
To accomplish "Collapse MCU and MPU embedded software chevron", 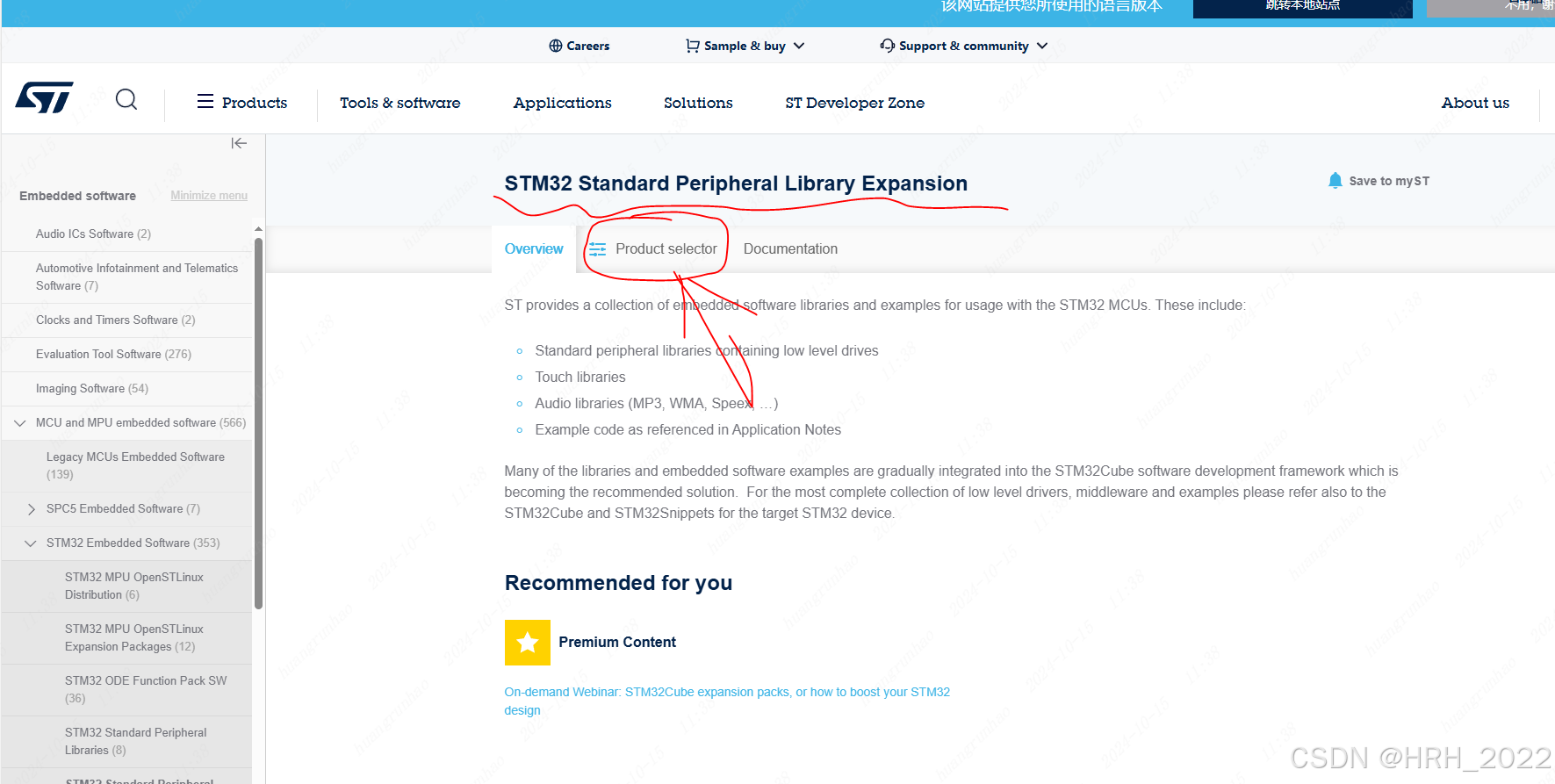I will (x=20, y=423).
